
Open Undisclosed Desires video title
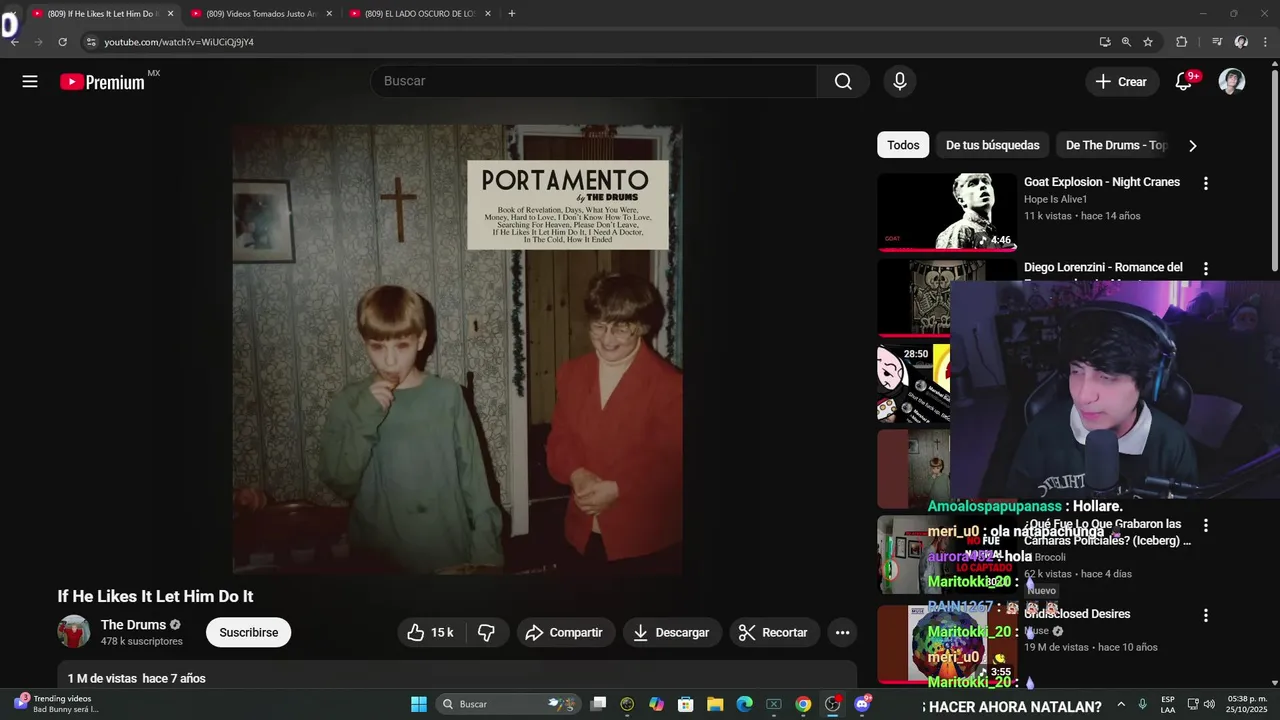[x=1077, y=614]
